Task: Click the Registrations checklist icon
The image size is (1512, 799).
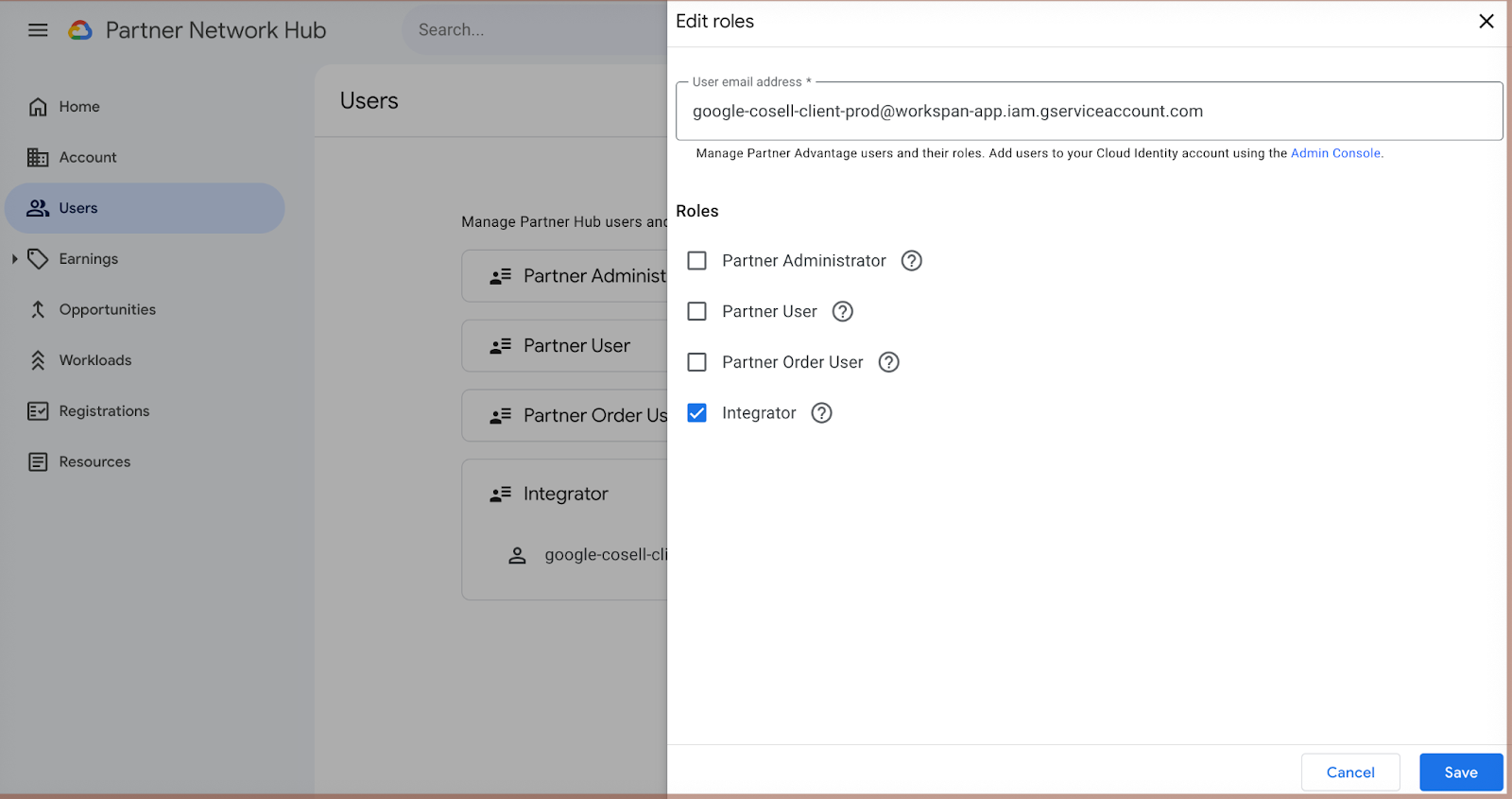Action: point(38,411)
